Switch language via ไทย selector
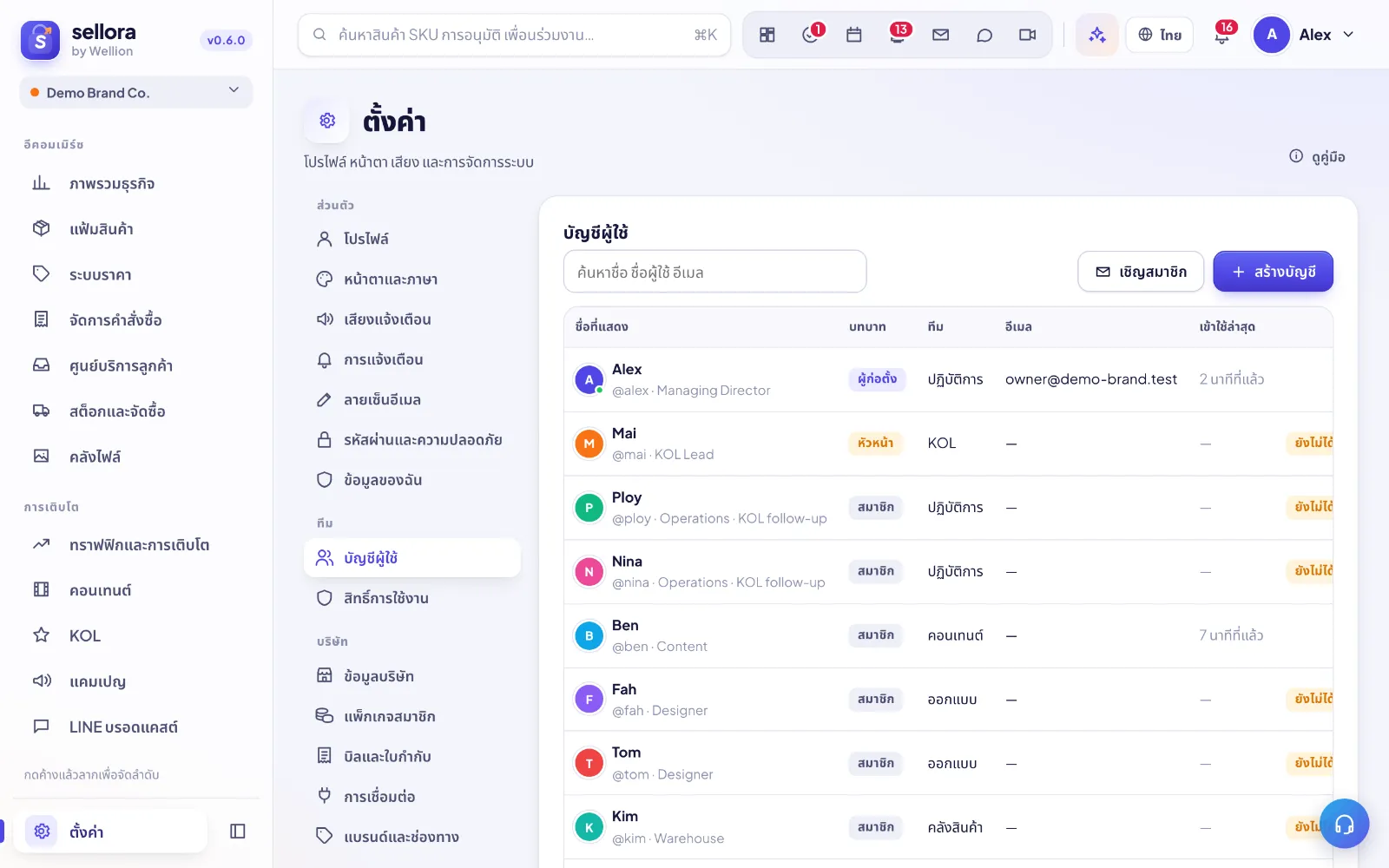Viewport: 1389px width, 868px height. (1160, 35)
